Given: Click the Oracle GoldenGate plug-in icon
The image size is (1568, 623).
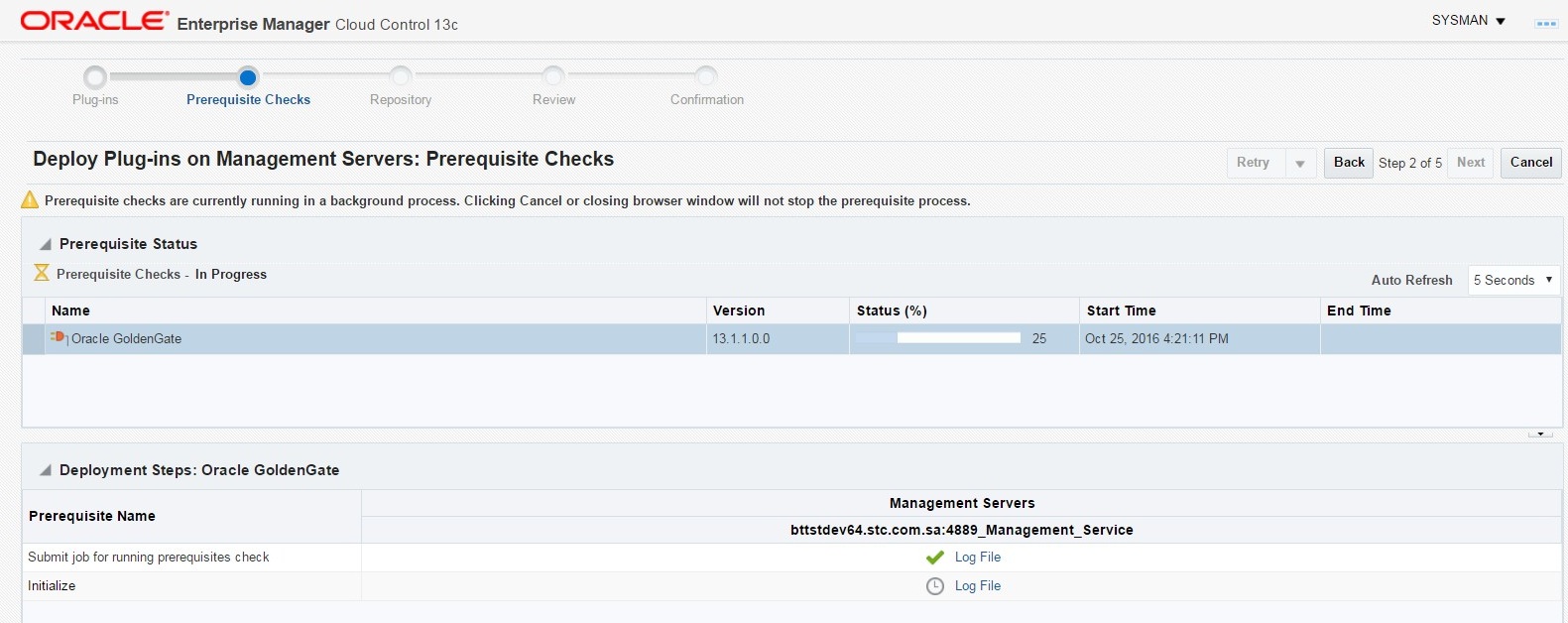Looking at the screenshot, I should pyautogui.click(x=59, y=338).
